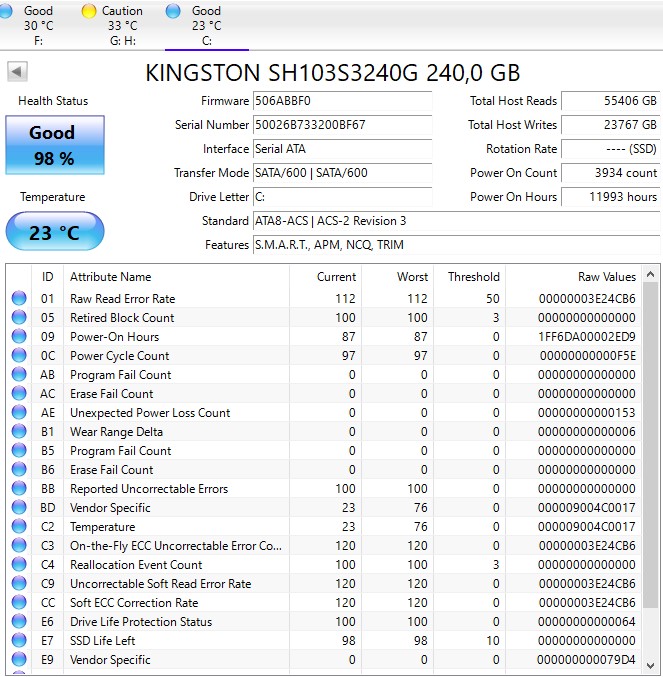Click the Attribute Name column header
Image resolution: width=663 pixels, height=677 pixels.
[x=110, y=277]
